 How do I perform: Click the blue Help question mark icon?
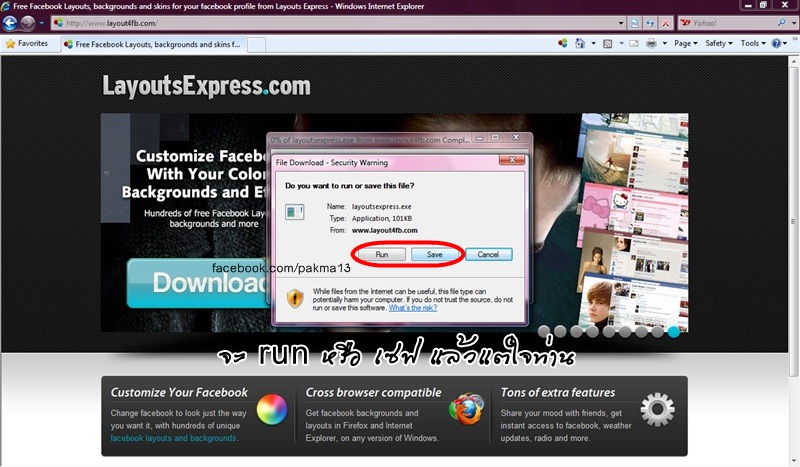coord(776,43)
